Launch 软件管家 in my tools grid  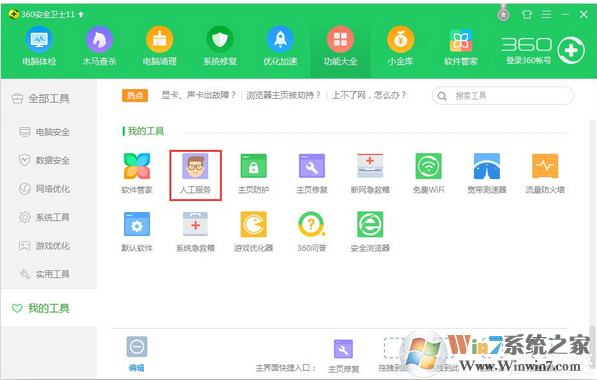click(x=137, y=174)
